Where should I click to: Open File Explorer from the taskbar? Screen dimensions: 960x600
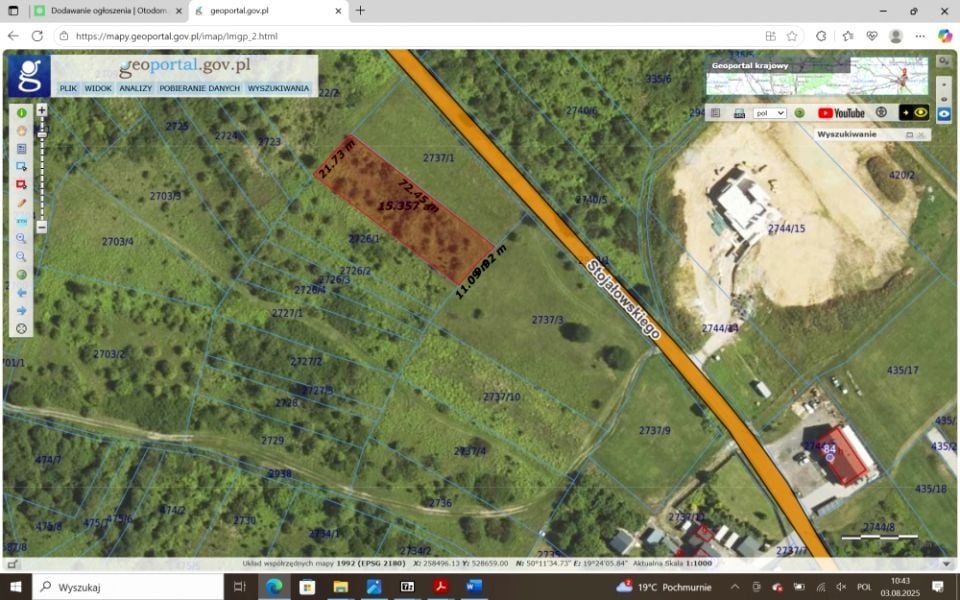(x=341, y=587)
